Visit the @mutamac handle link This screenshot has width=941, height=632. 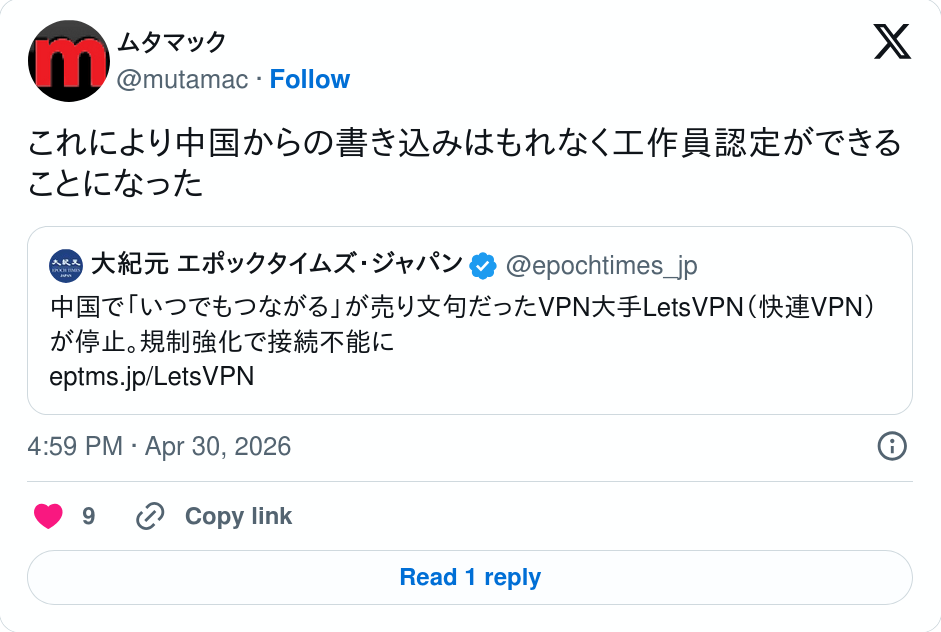point(182,80)
